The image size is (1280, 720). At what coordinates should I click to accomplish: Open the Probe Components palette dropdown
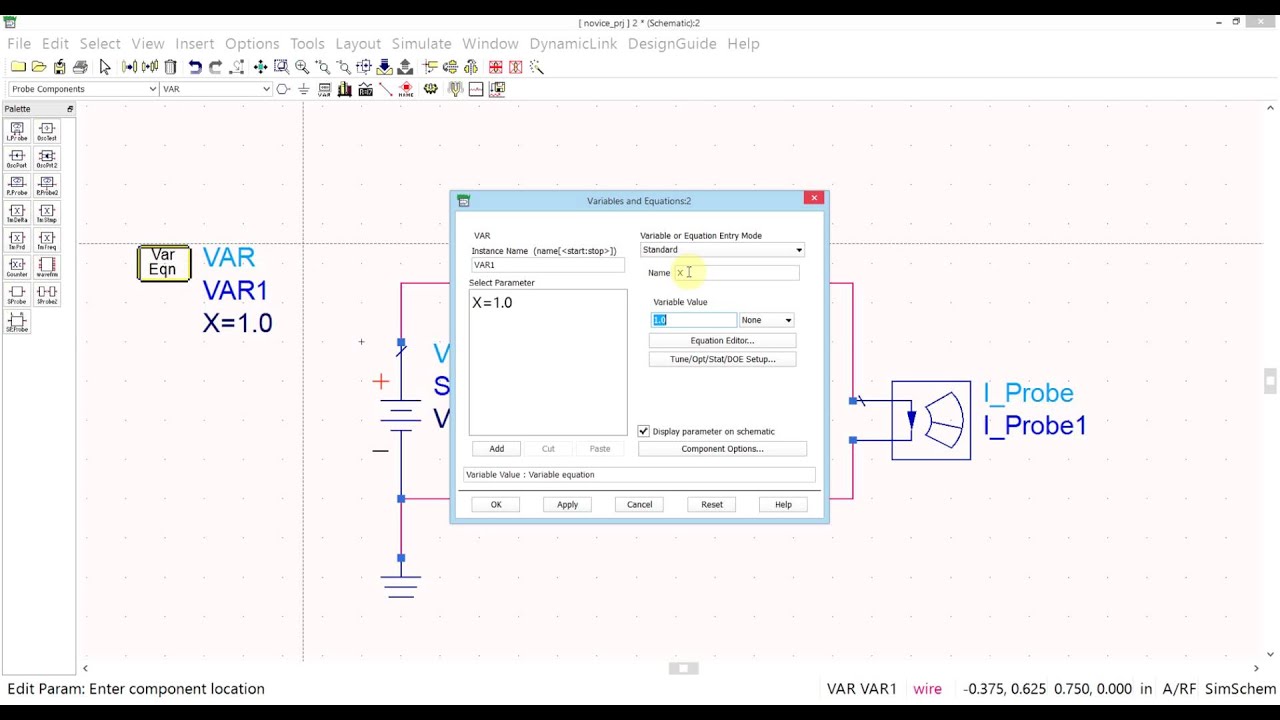152,89
